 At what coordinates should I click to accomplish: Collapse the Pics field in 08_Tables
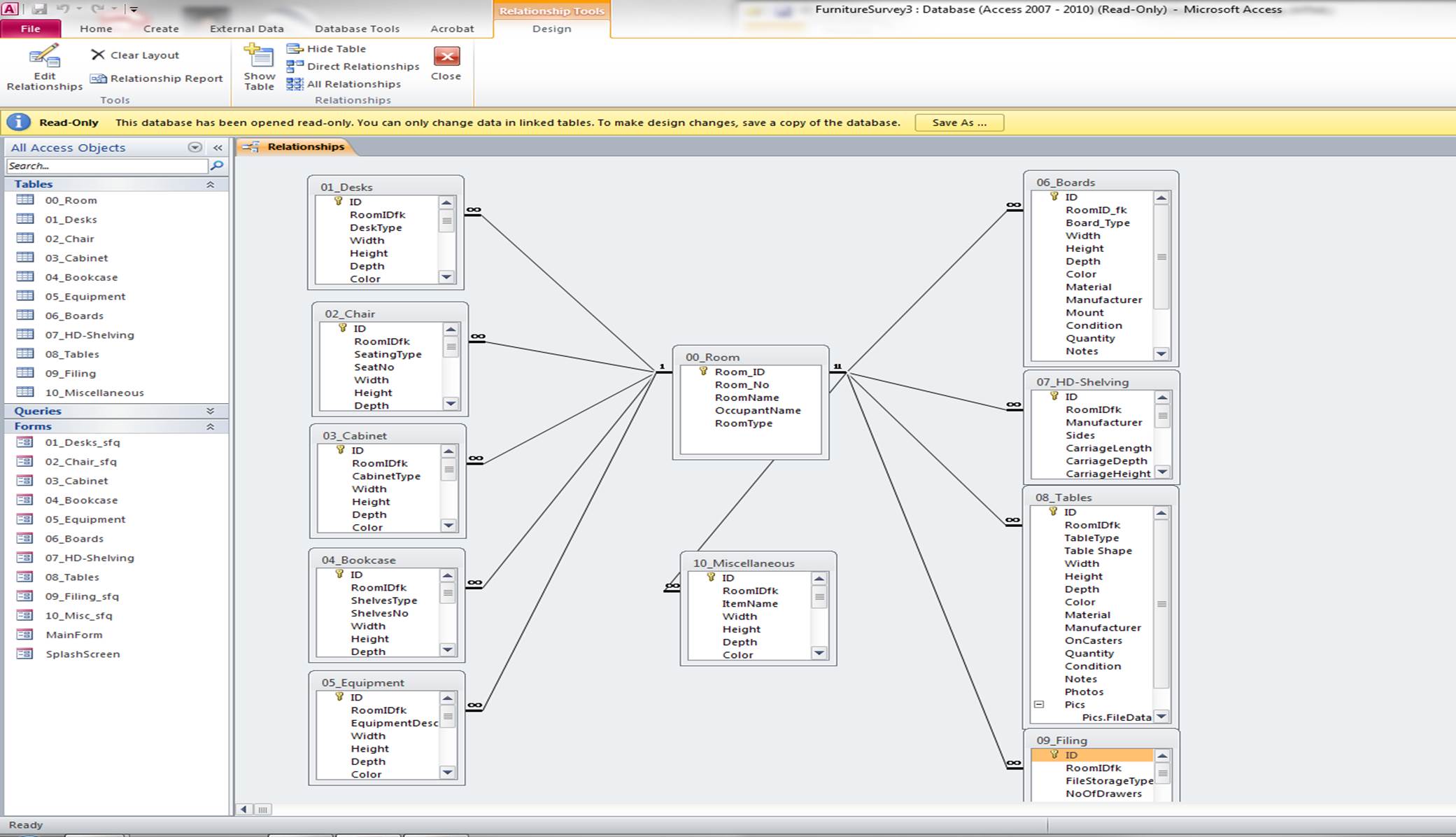tap(1039, 705)
